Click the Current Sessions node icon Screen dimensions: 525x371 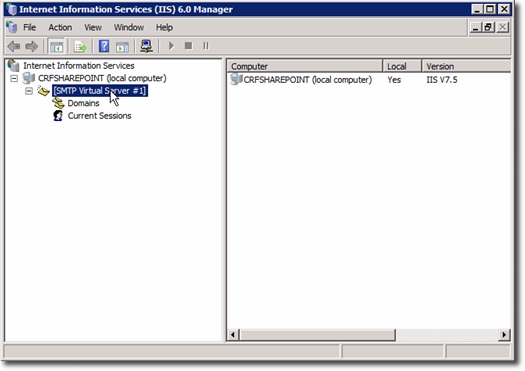tap(58, 116)
